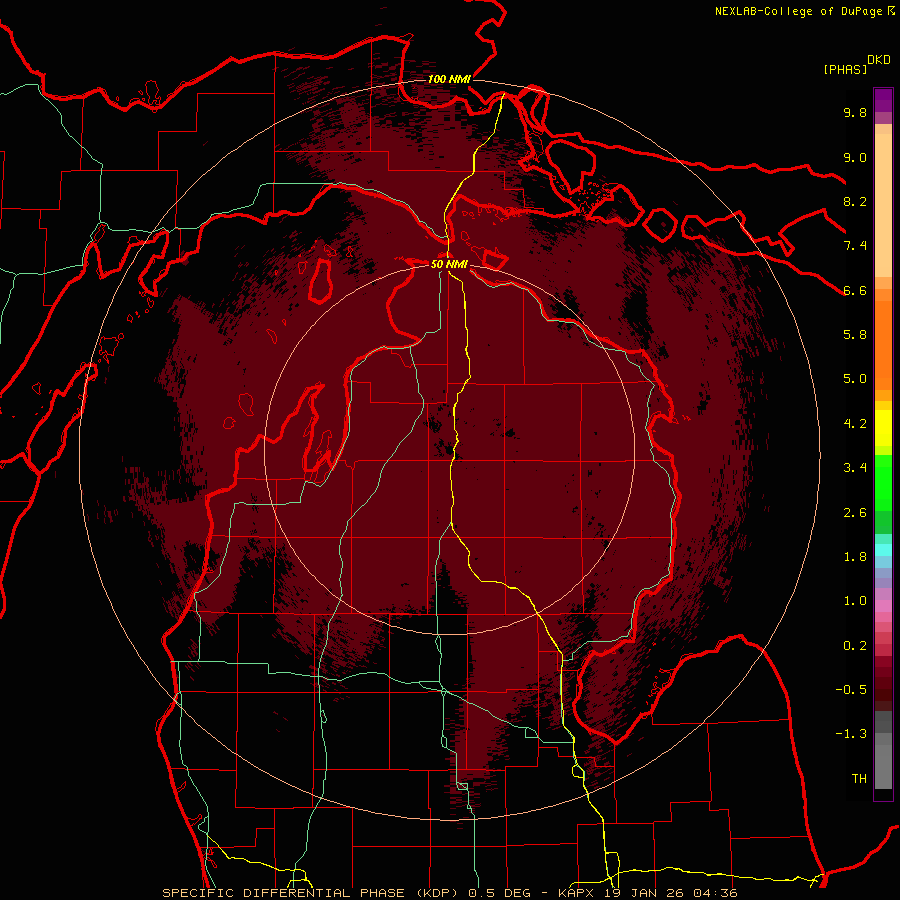Click the 9.0 value on color scale
Viewport: 900px width, 900px height.
pos(855,157)
